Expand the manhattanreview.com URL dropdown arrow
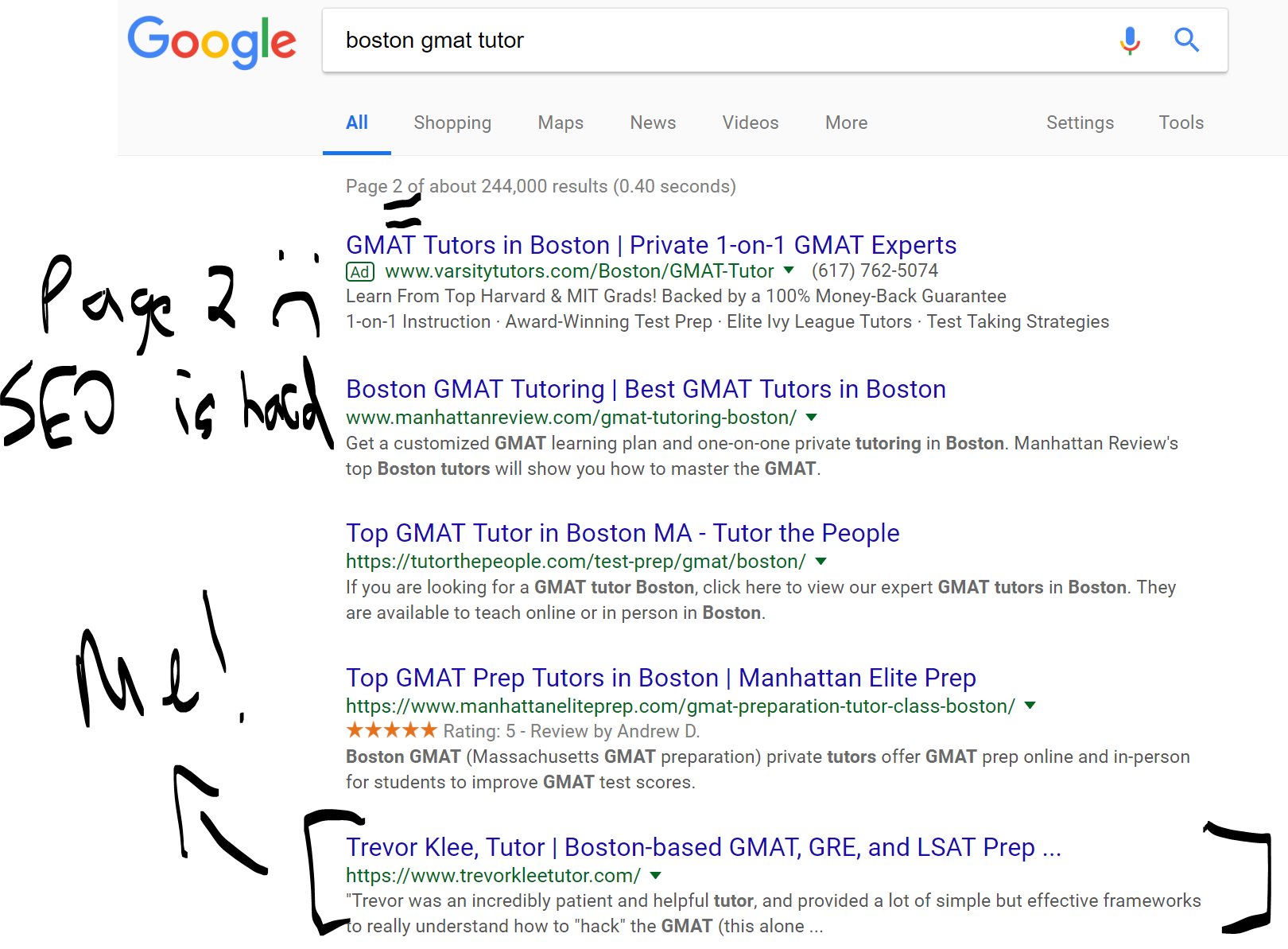Viewport: 1288px width, 949px height. pyautogui.click(x=812, y=417)
